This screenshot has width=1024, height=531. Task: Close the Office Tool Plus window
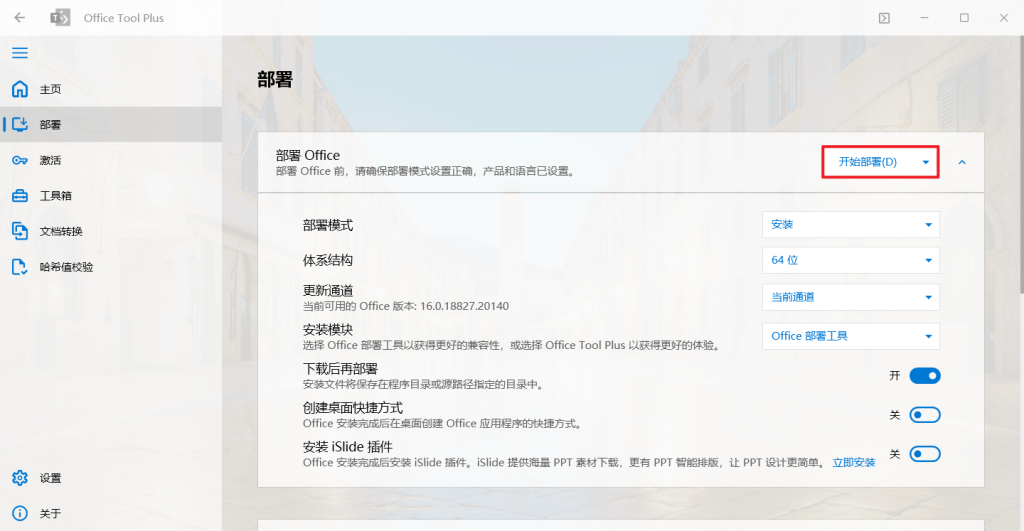pyautogui.click(x=1004, y=18)
